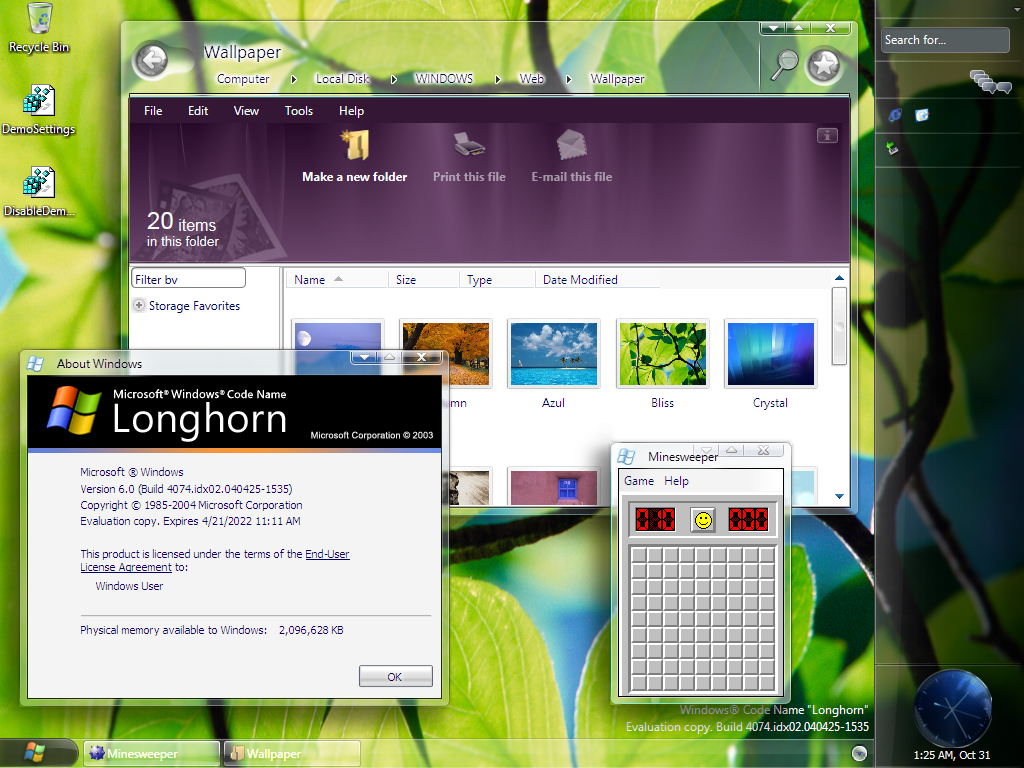Click top-left Minesweeper grid cell
Image resolution: width=1024 pixels, height=768 pixels.
click(x=639, y=554)
